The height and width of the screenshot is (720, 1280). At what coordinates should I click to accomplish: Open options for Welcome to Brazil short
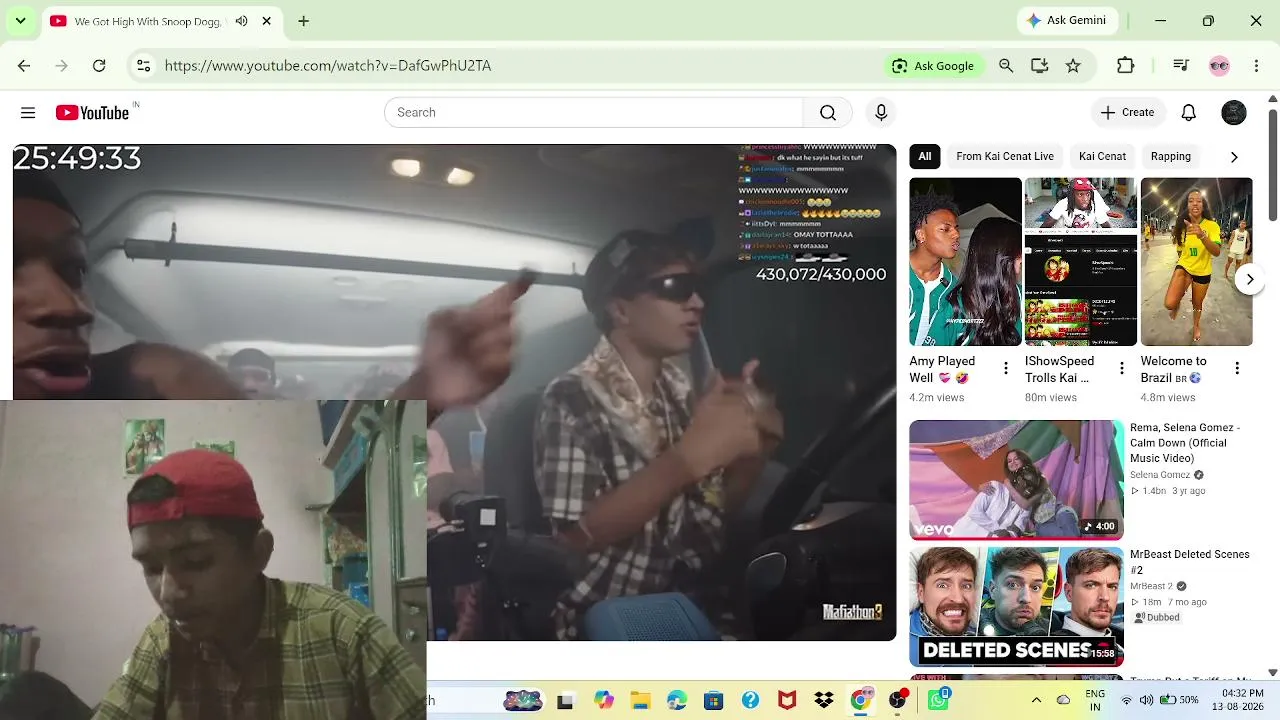[x=1237, y=369]
